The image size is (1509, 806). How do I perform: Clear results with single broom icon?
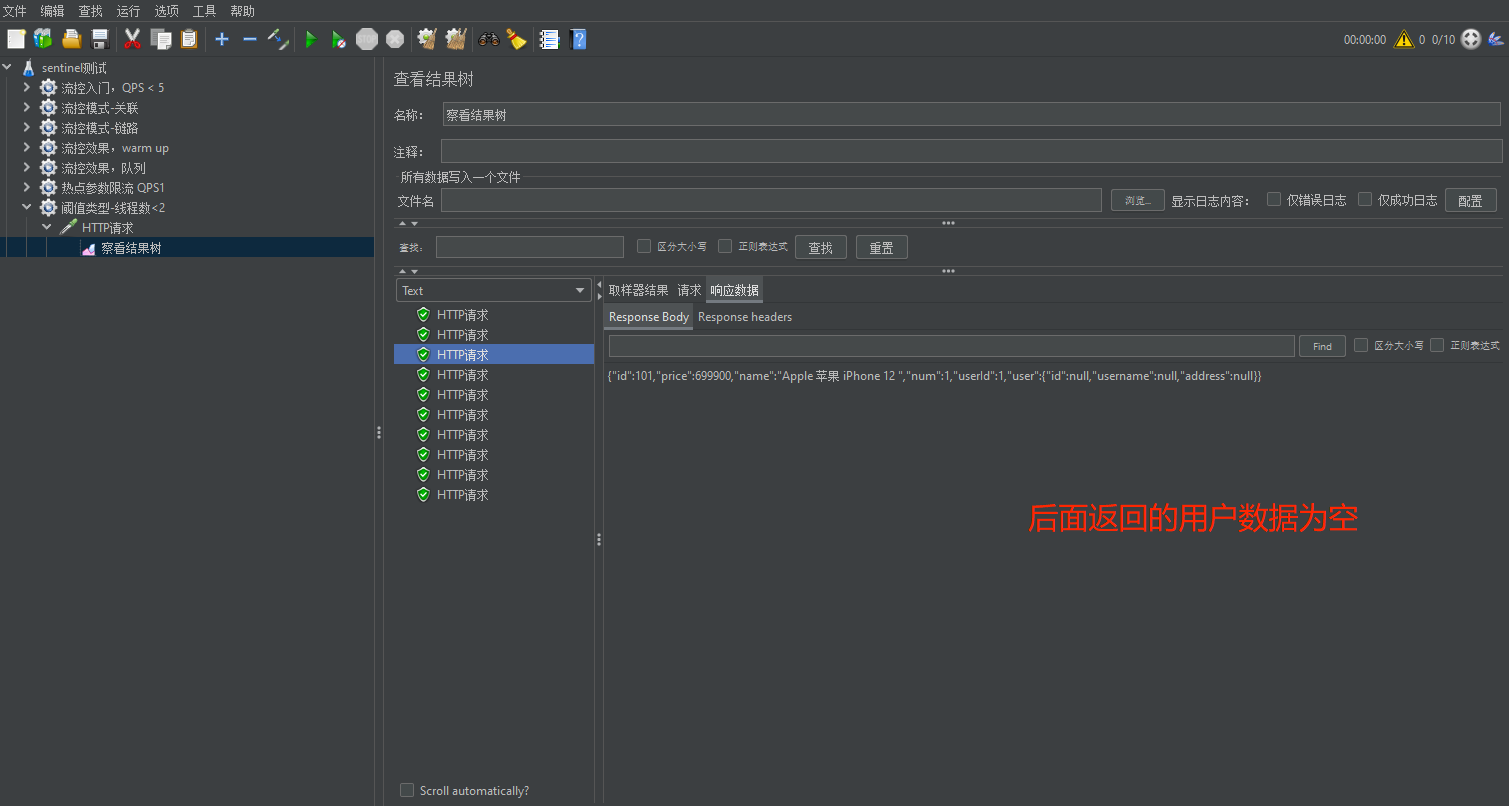point(427,39)
